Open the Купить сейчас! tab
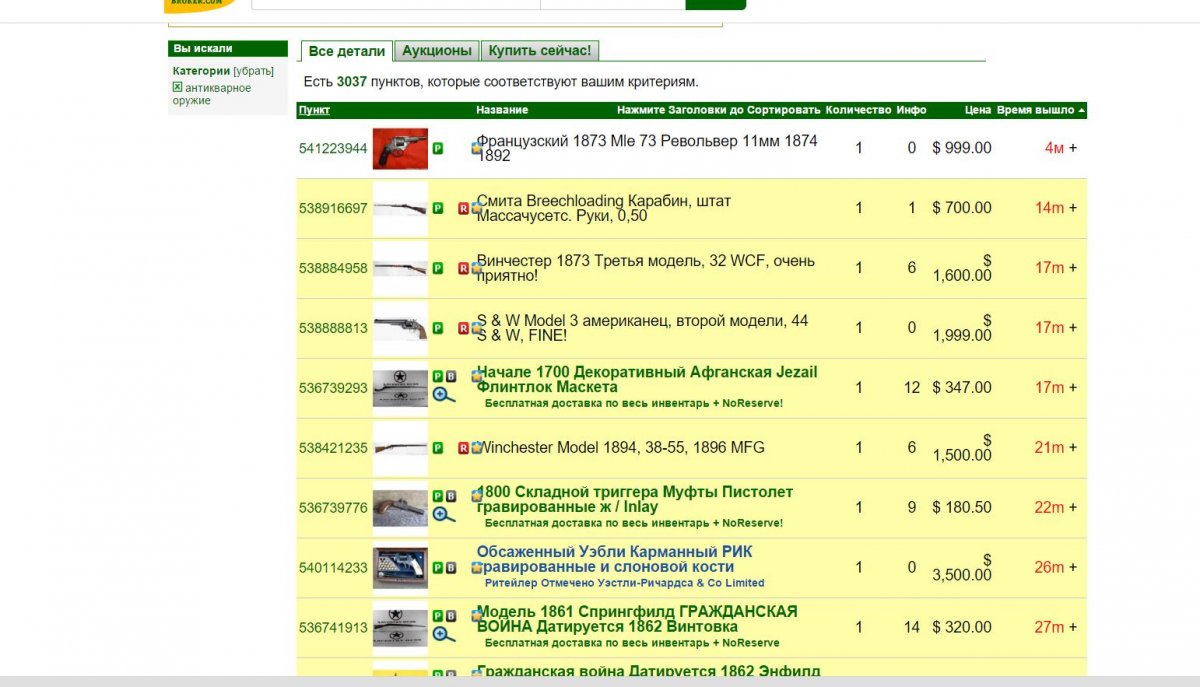 click(540, 51)
